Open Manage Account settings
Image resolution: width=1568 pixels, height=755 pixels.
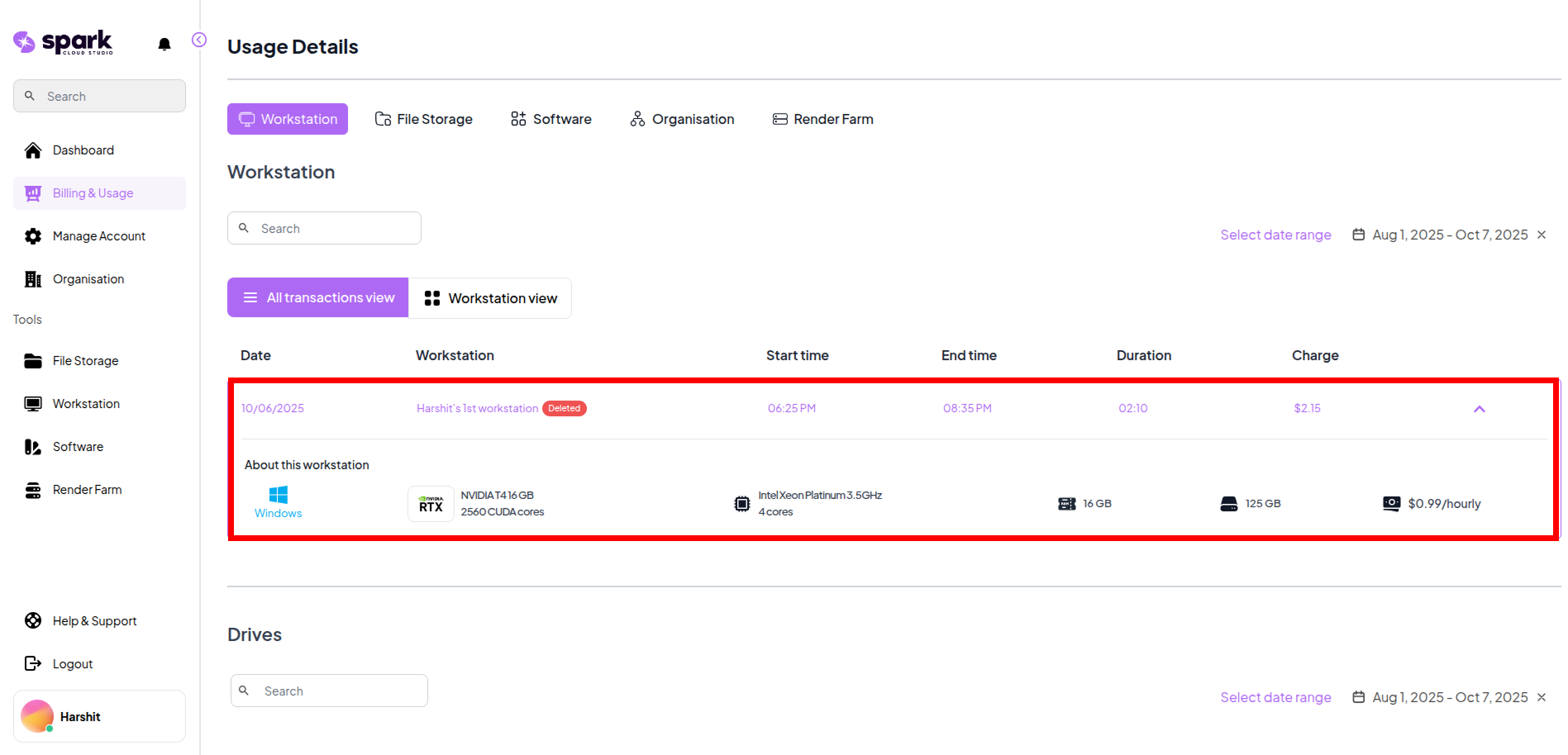coord(98,236)
